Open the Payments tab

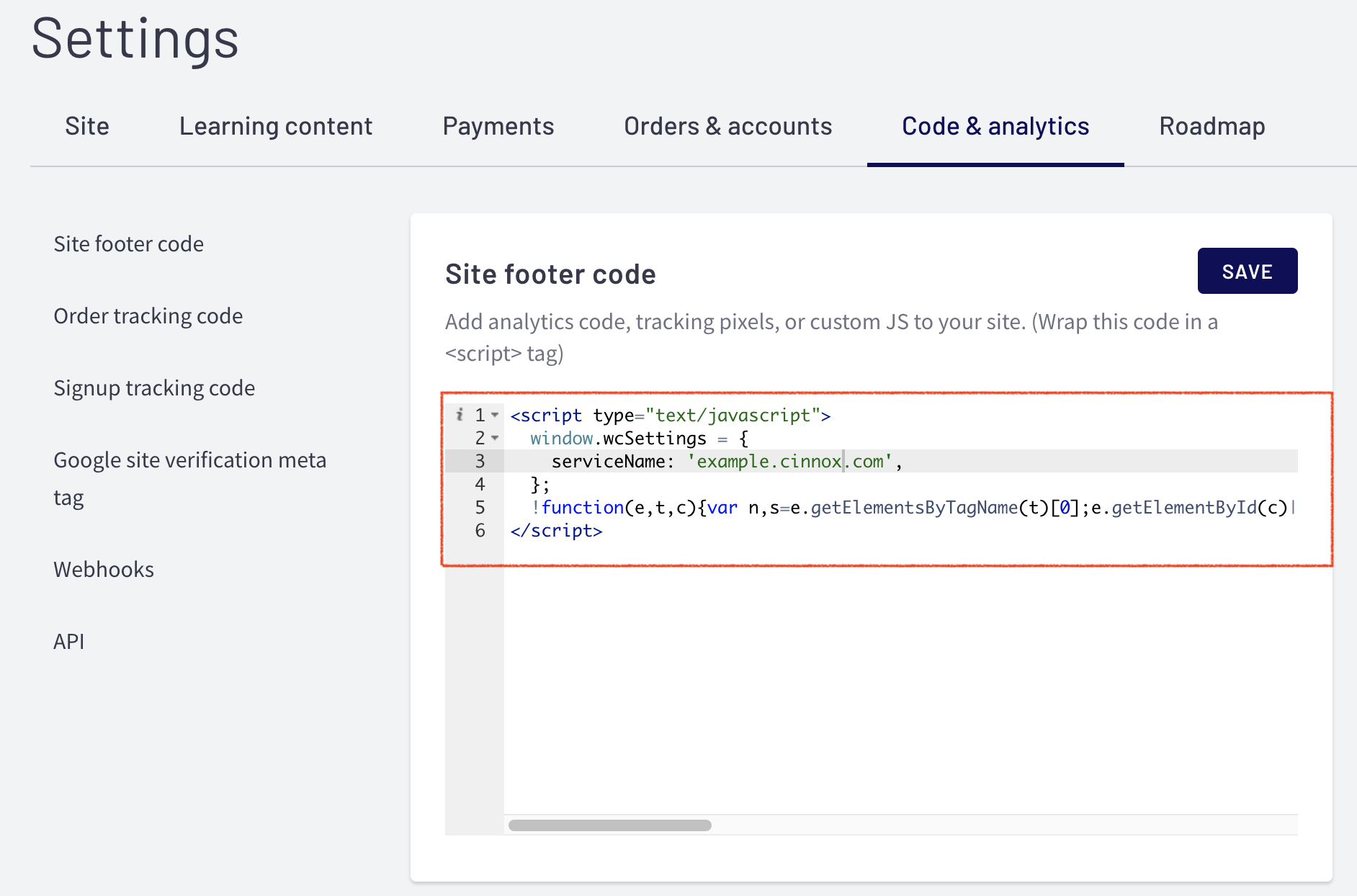(x=498, y=127)
